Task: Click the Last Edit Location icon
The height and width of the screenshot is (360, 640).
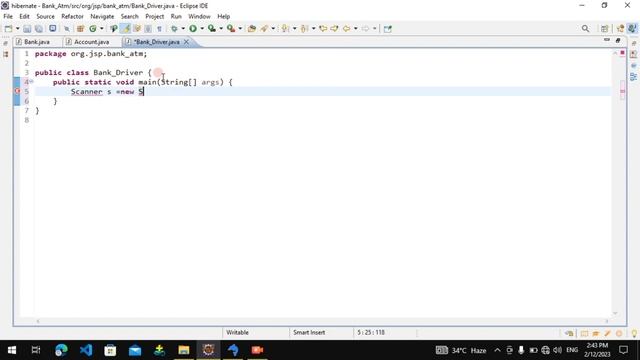Action: pos(323,29)
